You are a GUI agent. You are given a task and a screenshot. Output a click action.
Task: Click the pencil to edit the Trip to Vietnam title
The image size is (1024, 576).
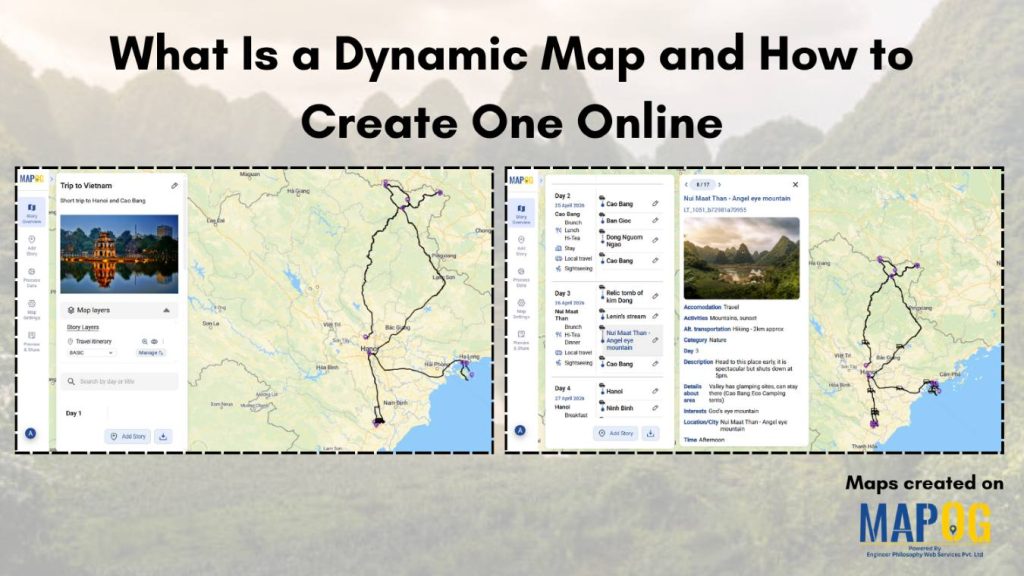[x=174, y=184]
